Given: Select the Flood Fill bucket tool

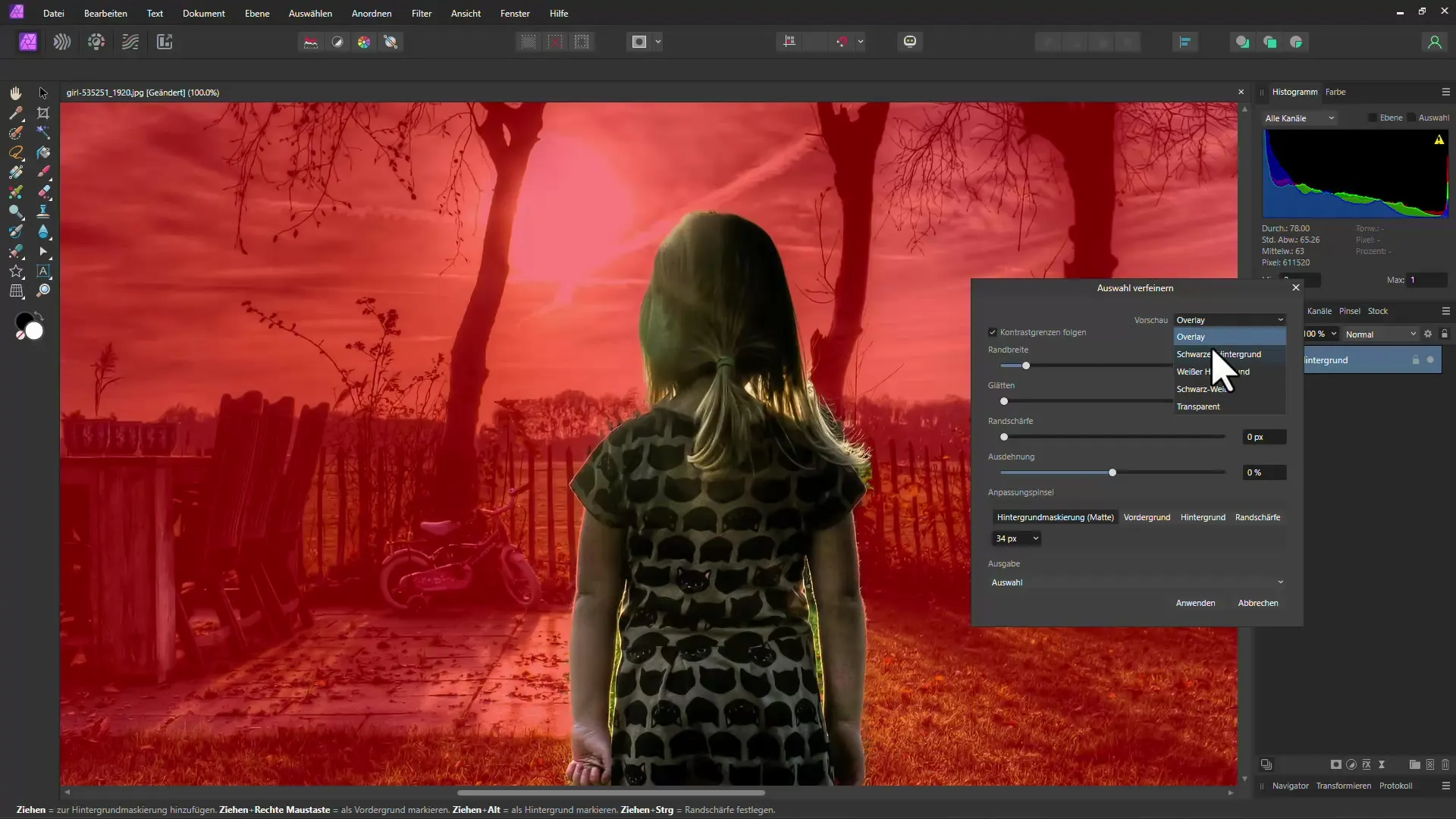Looking at the screenshot, I should pyautogui.click(x=43, y=152).
